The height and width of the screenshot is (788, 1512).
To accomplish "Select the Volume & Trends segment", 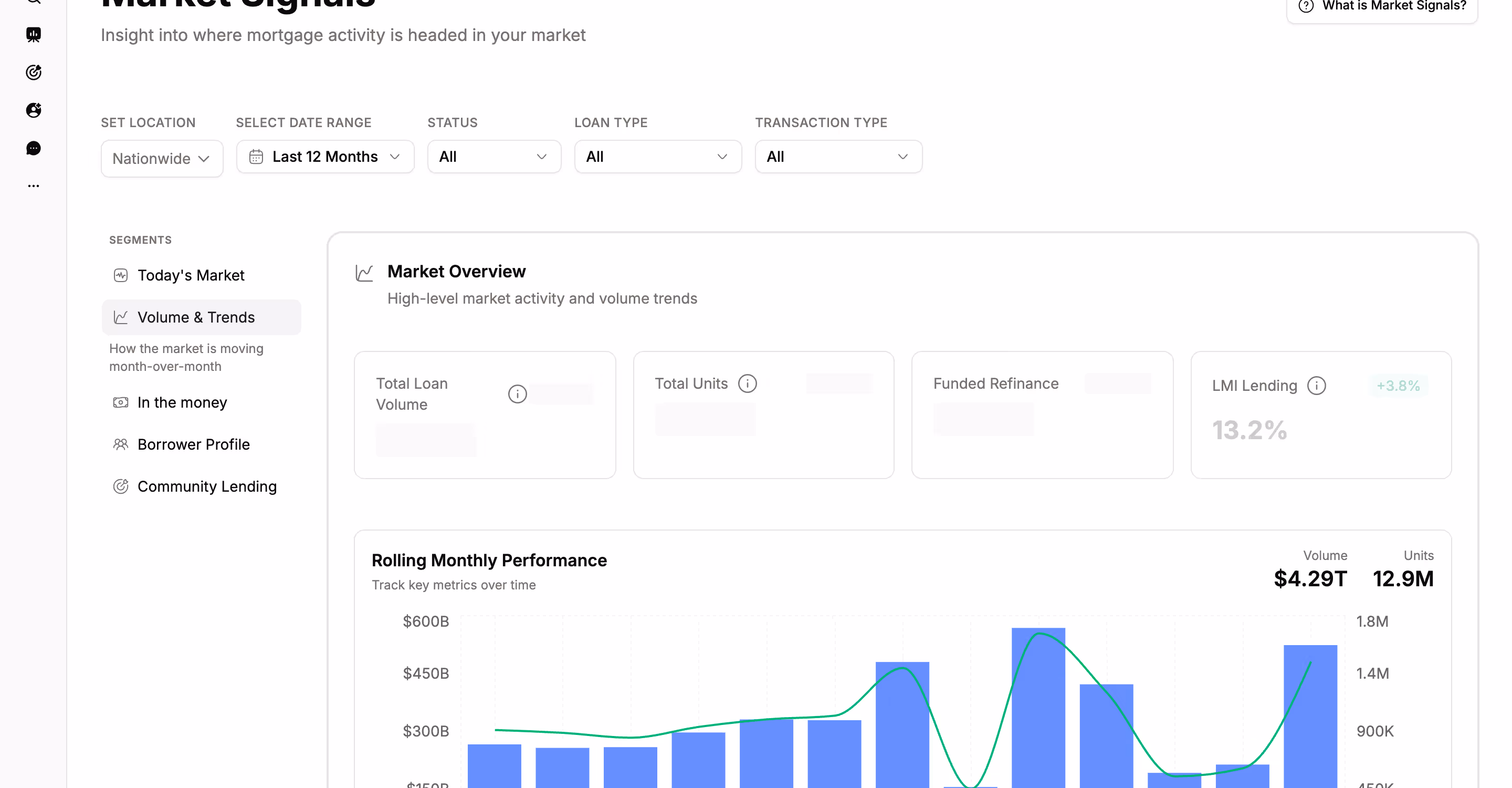I will 201,318.
